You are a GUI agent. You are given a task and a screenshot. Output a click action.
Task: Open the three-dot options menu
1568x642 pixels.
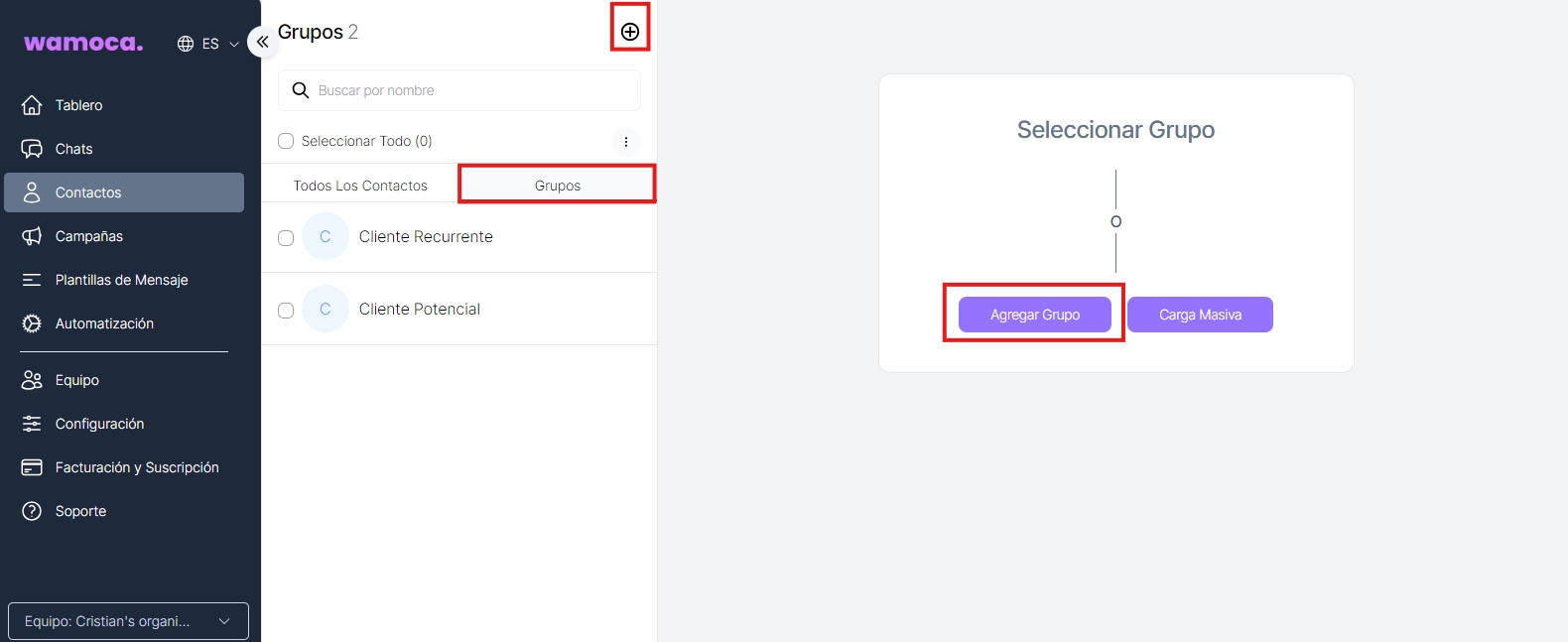click(626, 142)
